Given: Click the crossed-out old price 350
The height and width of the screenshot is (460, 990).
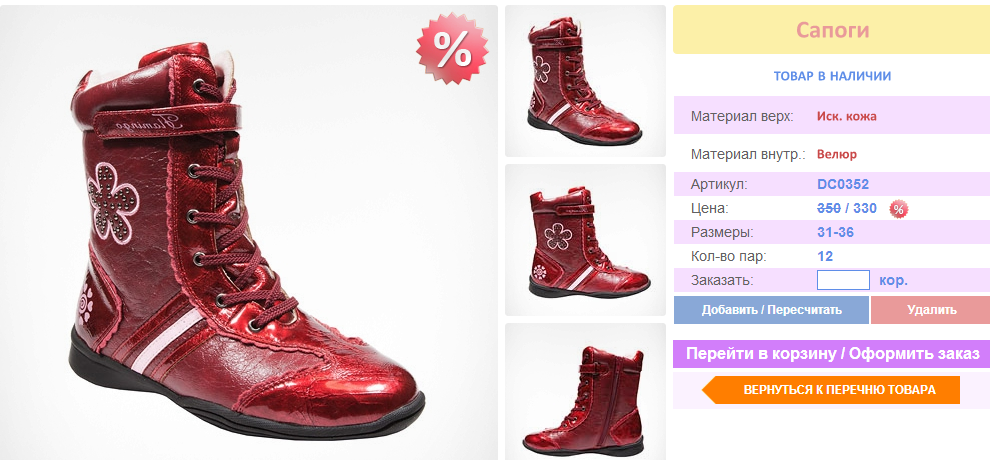Looking at the screenshot, I should [x=828, y=208].
